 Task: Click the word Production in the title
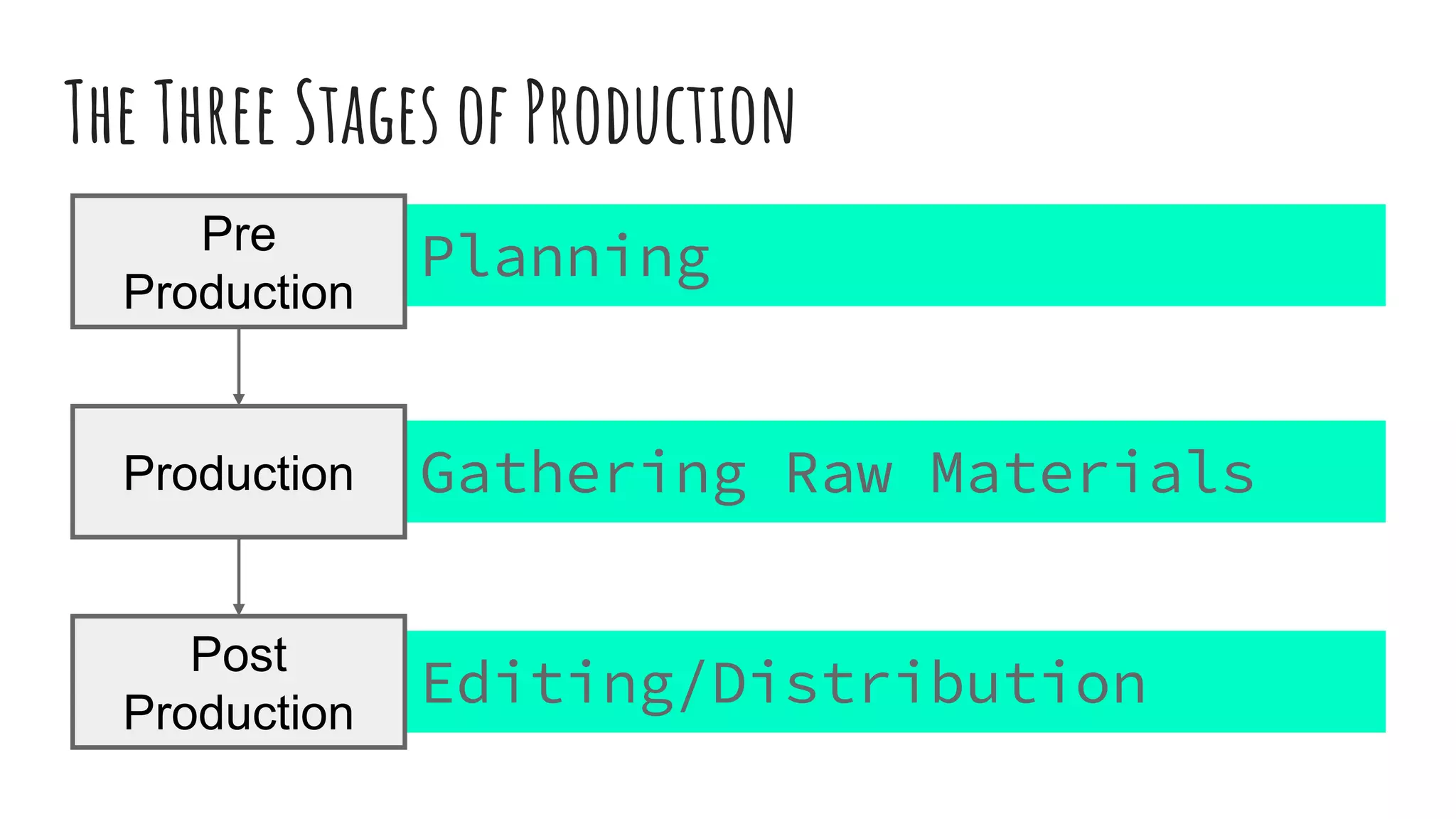pyautogui.click(x=659, y=112)
